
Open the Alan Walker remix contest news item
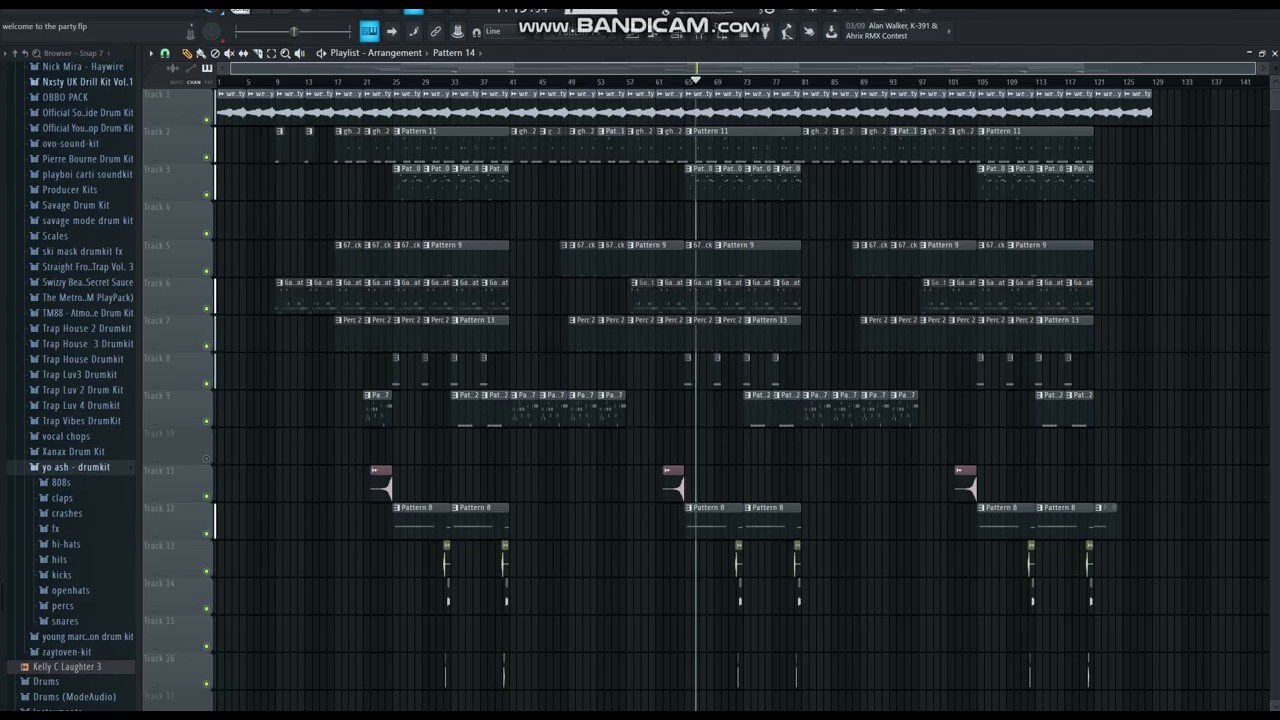892,31
